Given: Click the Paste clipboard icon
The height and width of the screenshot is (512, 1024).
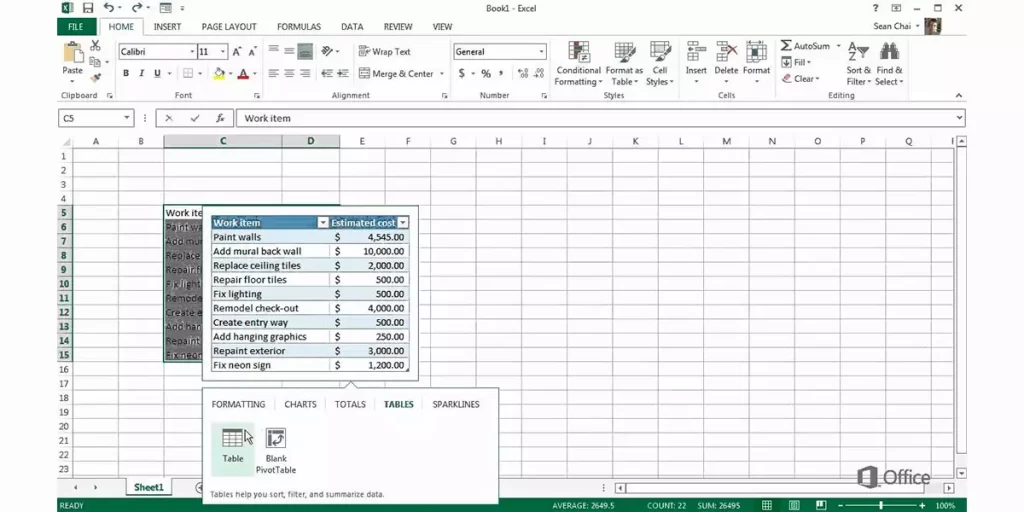Looking at the screenshot, I should 72,52.
